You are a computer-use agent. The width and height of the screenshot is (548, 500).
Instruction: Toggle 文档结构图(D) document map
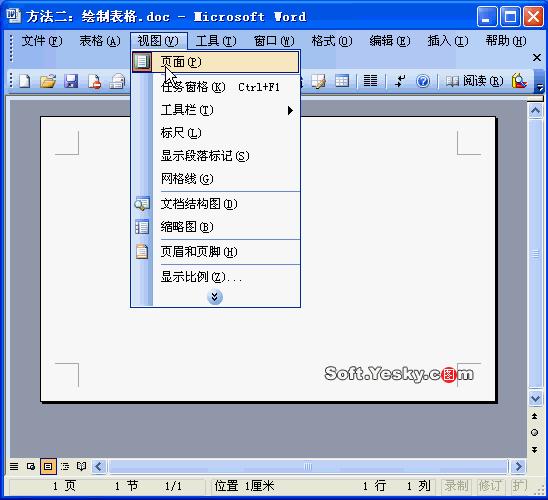coord(216,204)
